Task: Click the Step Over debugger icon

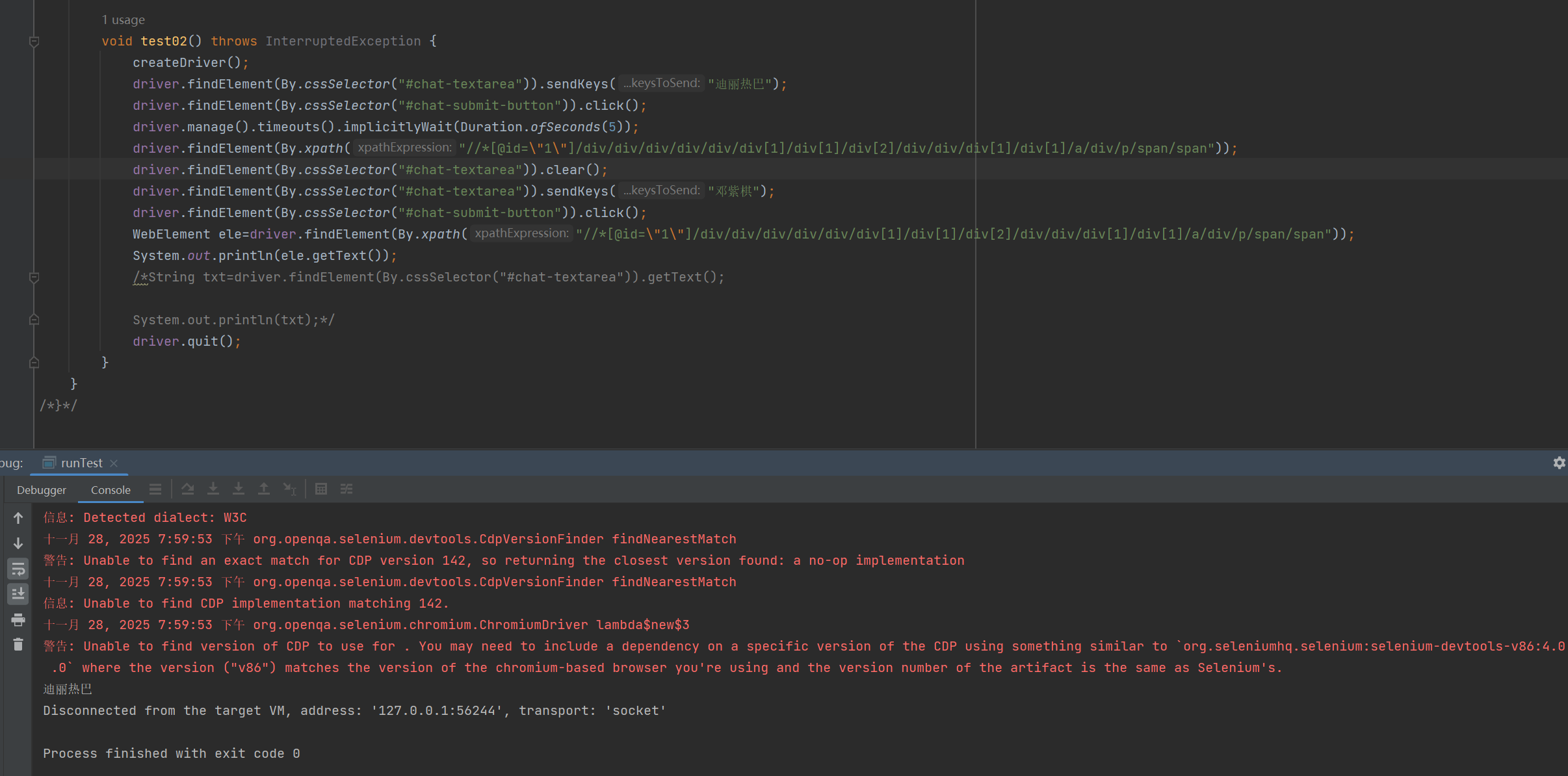Action: [188, 489]
